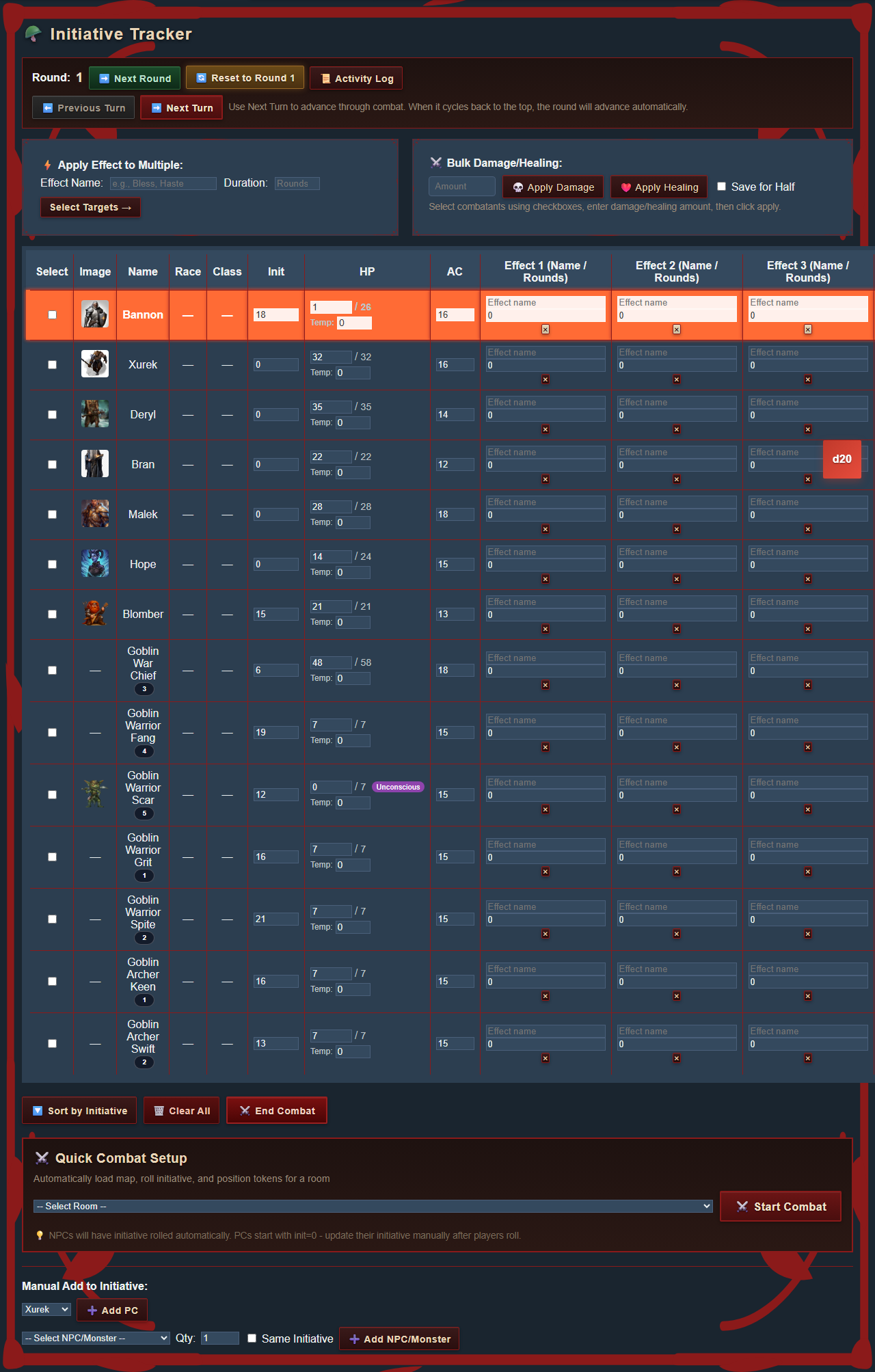This screenshot has width=875, height=1372.
Task: Click Goblin War Chief's AC field
Action: 455,670
